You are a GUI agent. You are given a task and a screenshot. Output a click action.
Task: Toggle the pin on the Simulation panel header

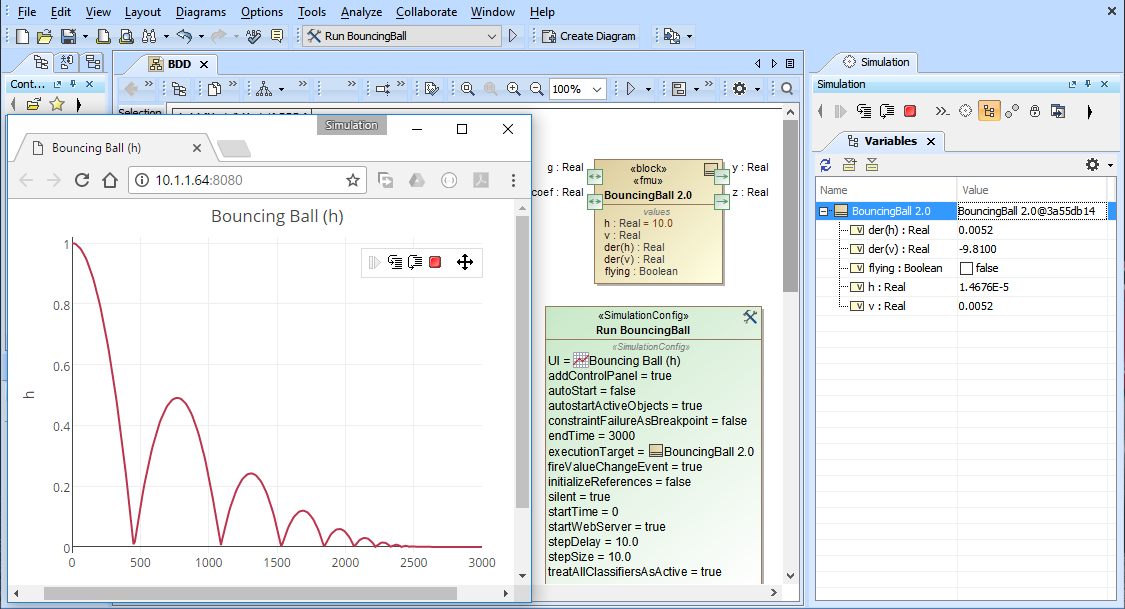(1088, 84)
